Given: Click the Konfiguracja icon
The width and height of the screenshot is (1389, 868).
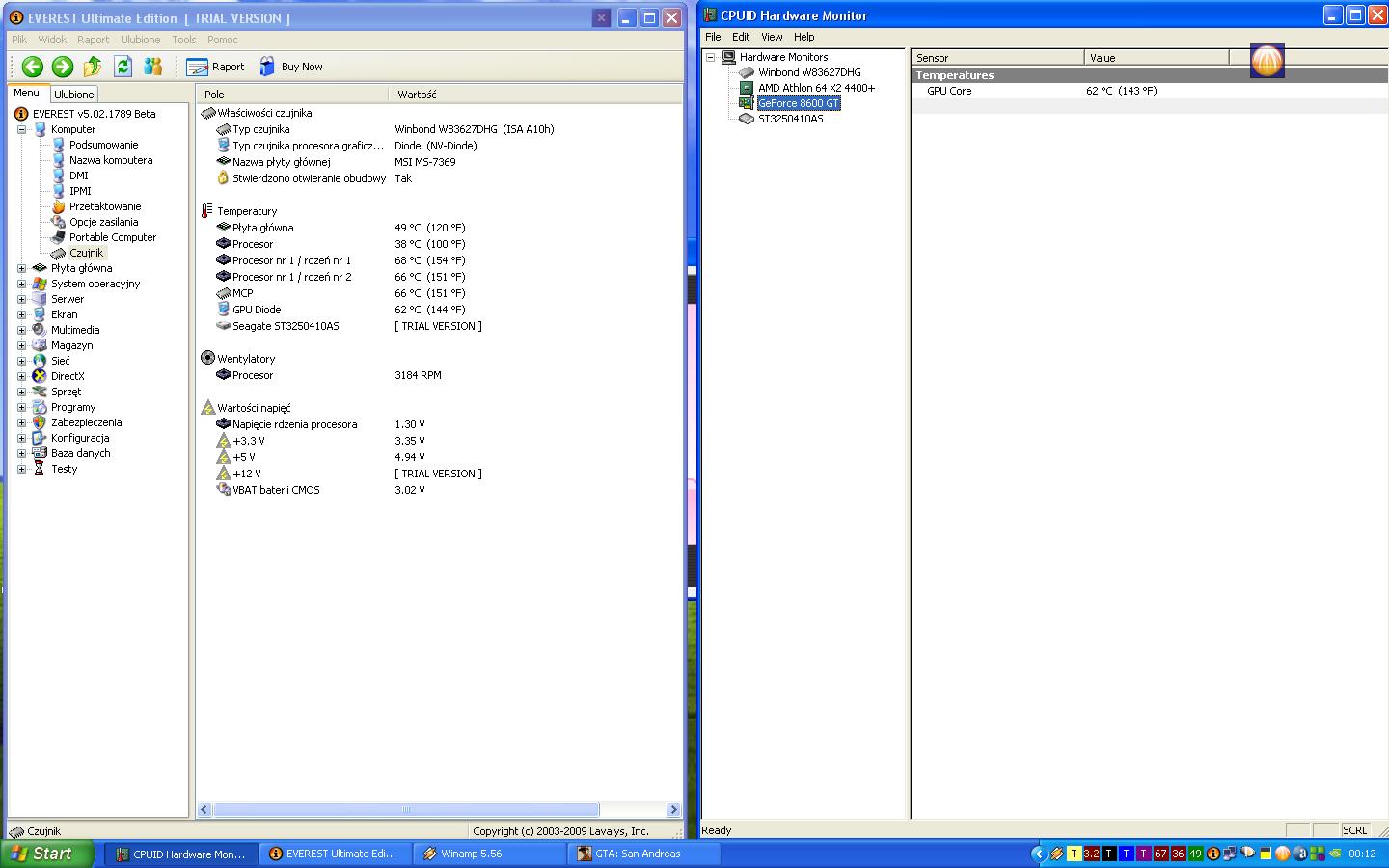Looking at the screenshot, I should (40, 438).
